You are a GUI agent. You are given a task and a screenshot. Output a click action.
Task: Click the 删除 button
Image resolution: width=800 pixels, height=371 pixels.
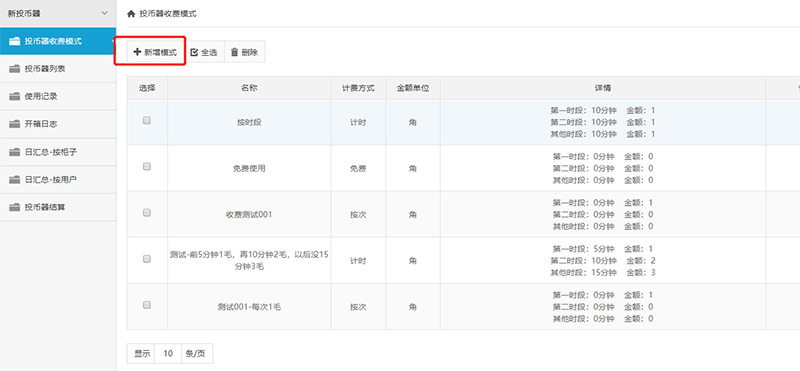click(x=244, y=52)
